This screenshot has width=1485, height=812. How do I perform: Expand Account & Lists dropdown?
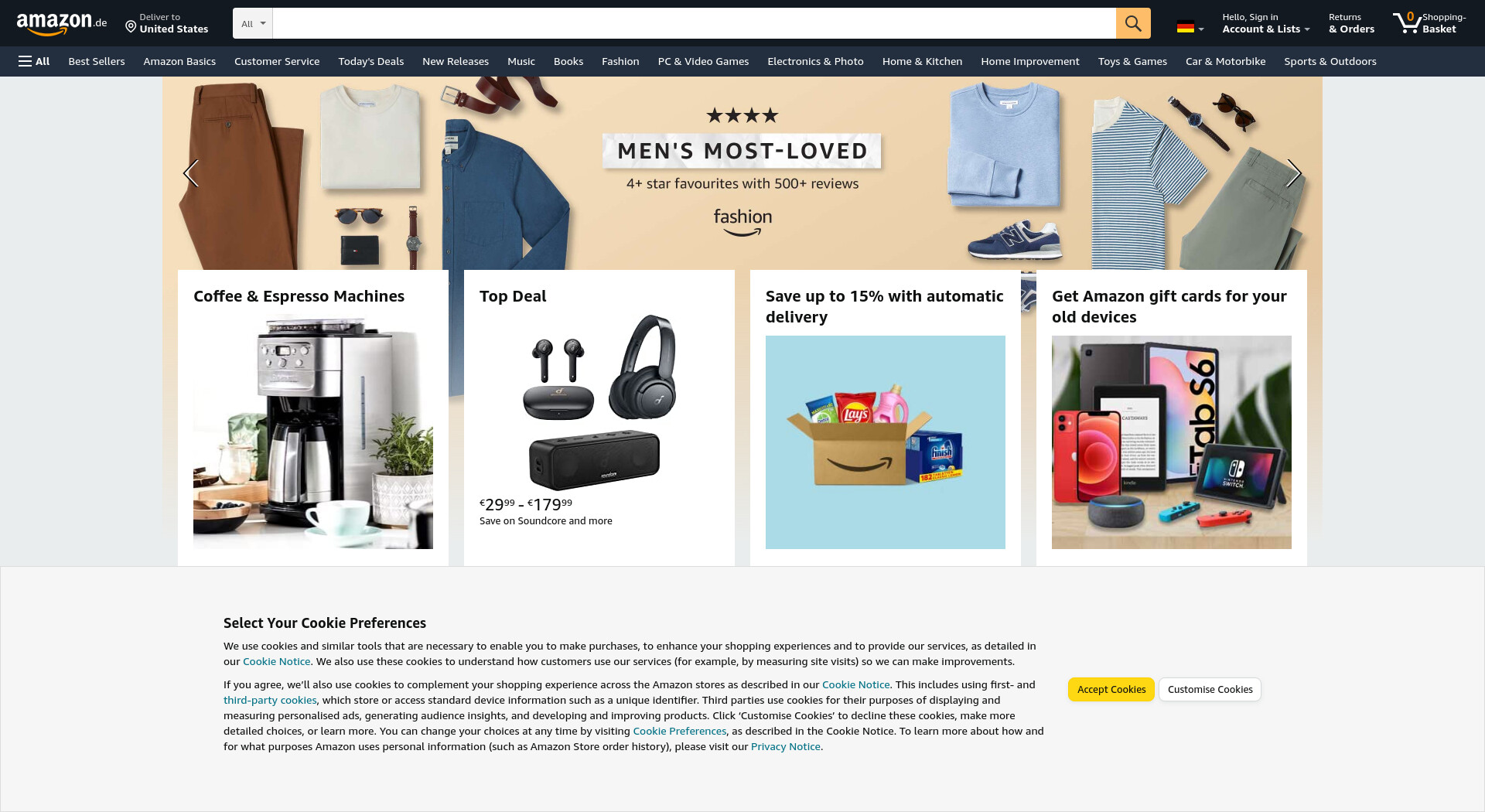(1265, 23)
